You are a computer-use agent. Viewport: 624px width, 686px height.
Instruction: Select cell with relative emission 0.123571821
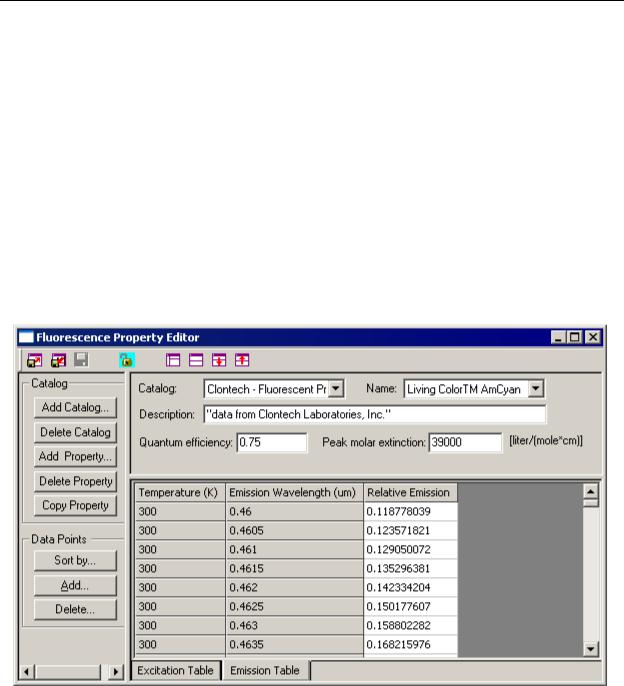410,531
